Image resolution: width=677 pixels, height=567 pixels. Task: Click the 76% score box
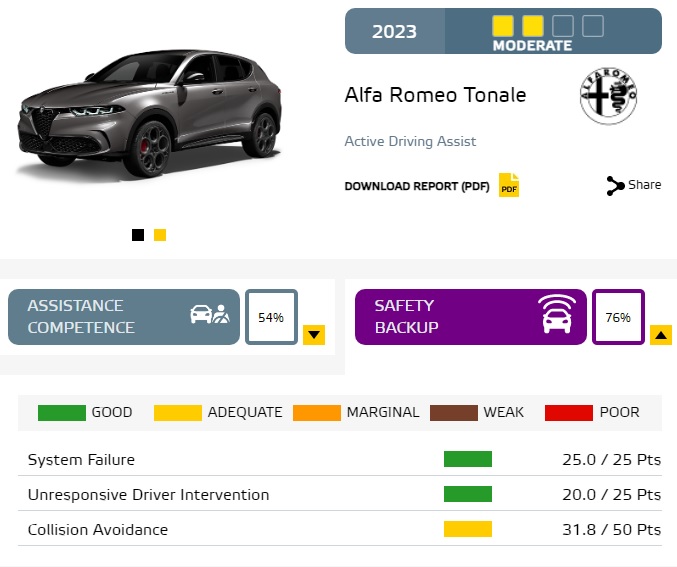(x=618, y=317)
